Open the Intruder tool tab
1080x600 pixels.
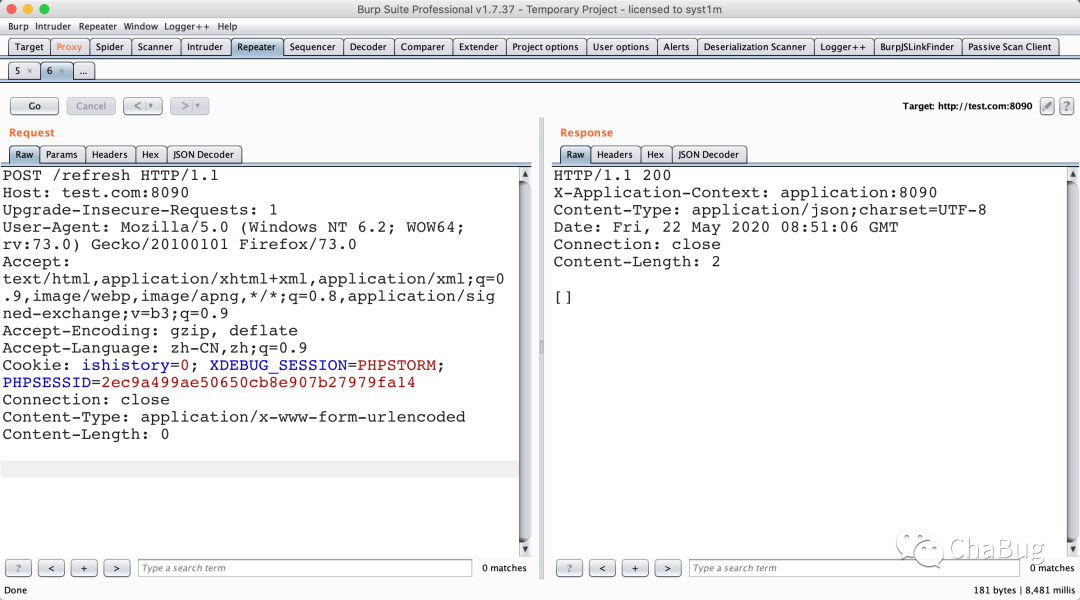205,47
